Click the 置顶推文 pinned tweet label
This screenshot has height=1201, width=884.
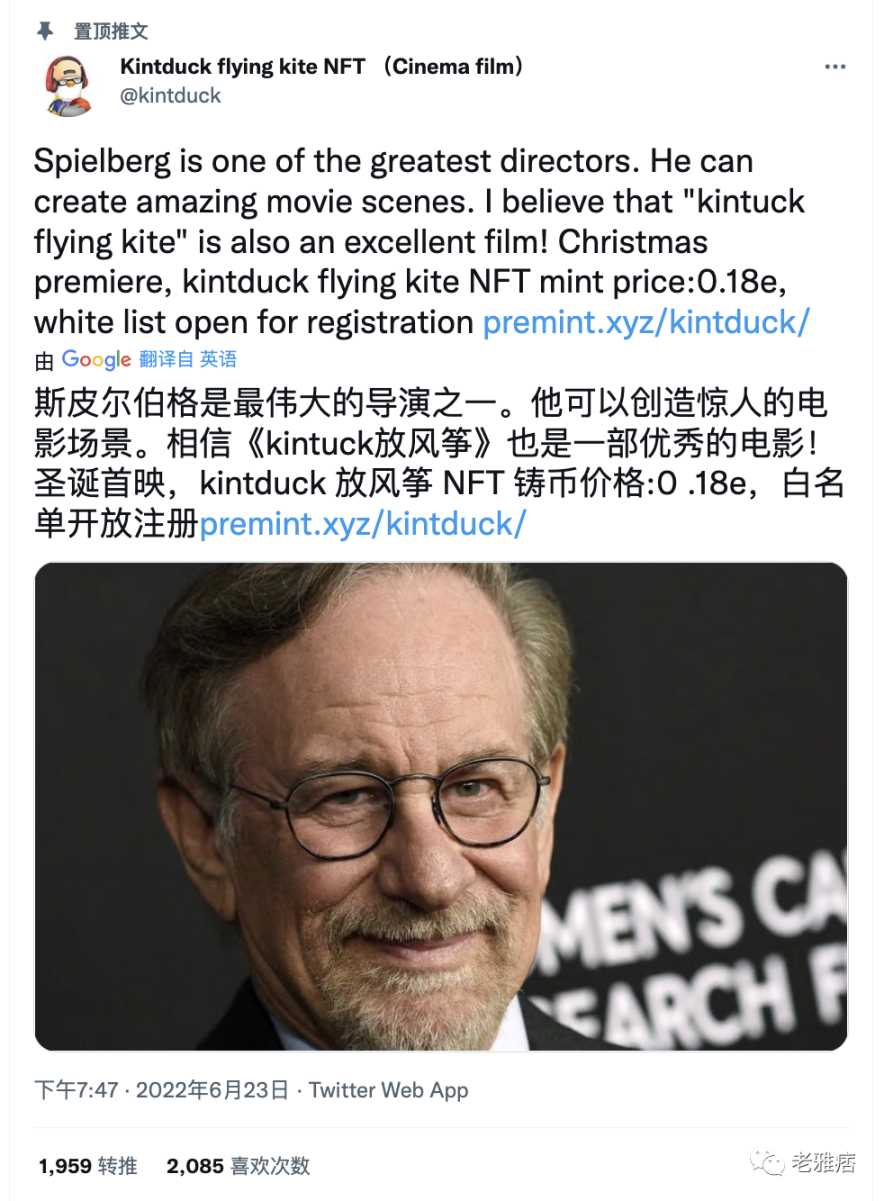pyautogui.click(x=111, y=31)
